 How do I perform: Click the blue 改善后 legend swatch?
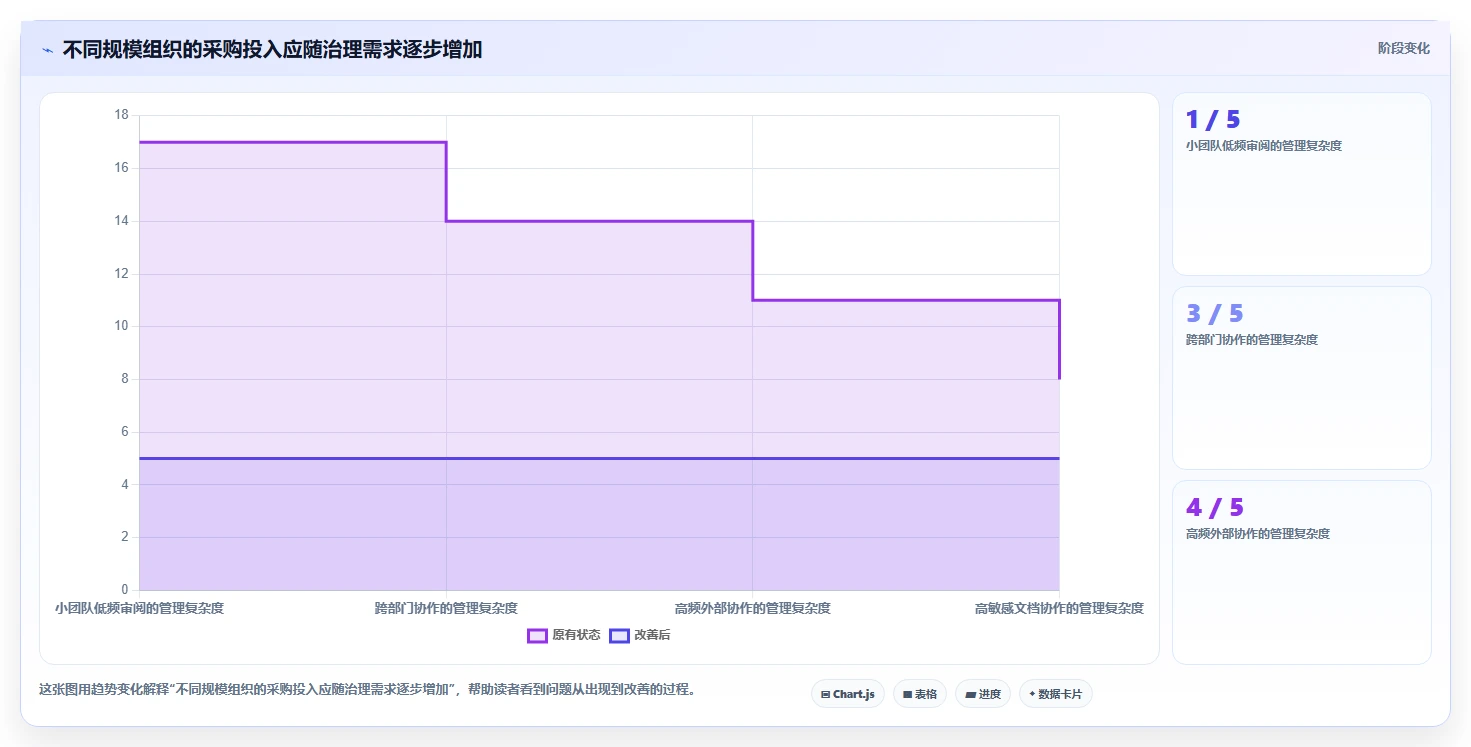[619, 635]
